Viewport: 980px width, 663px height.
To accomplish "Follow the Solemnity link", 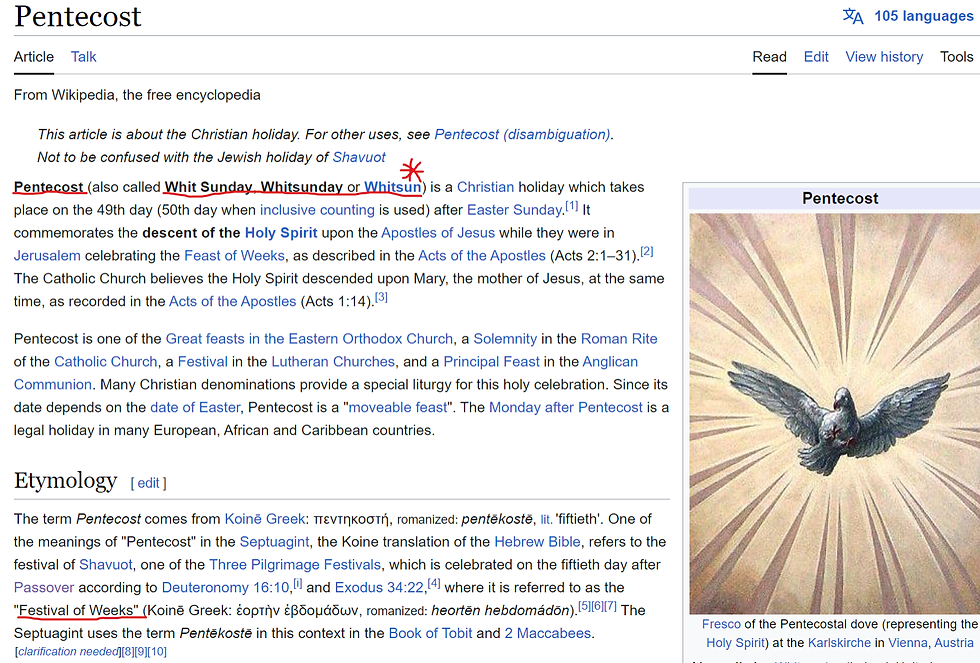I will click(504, 339).
